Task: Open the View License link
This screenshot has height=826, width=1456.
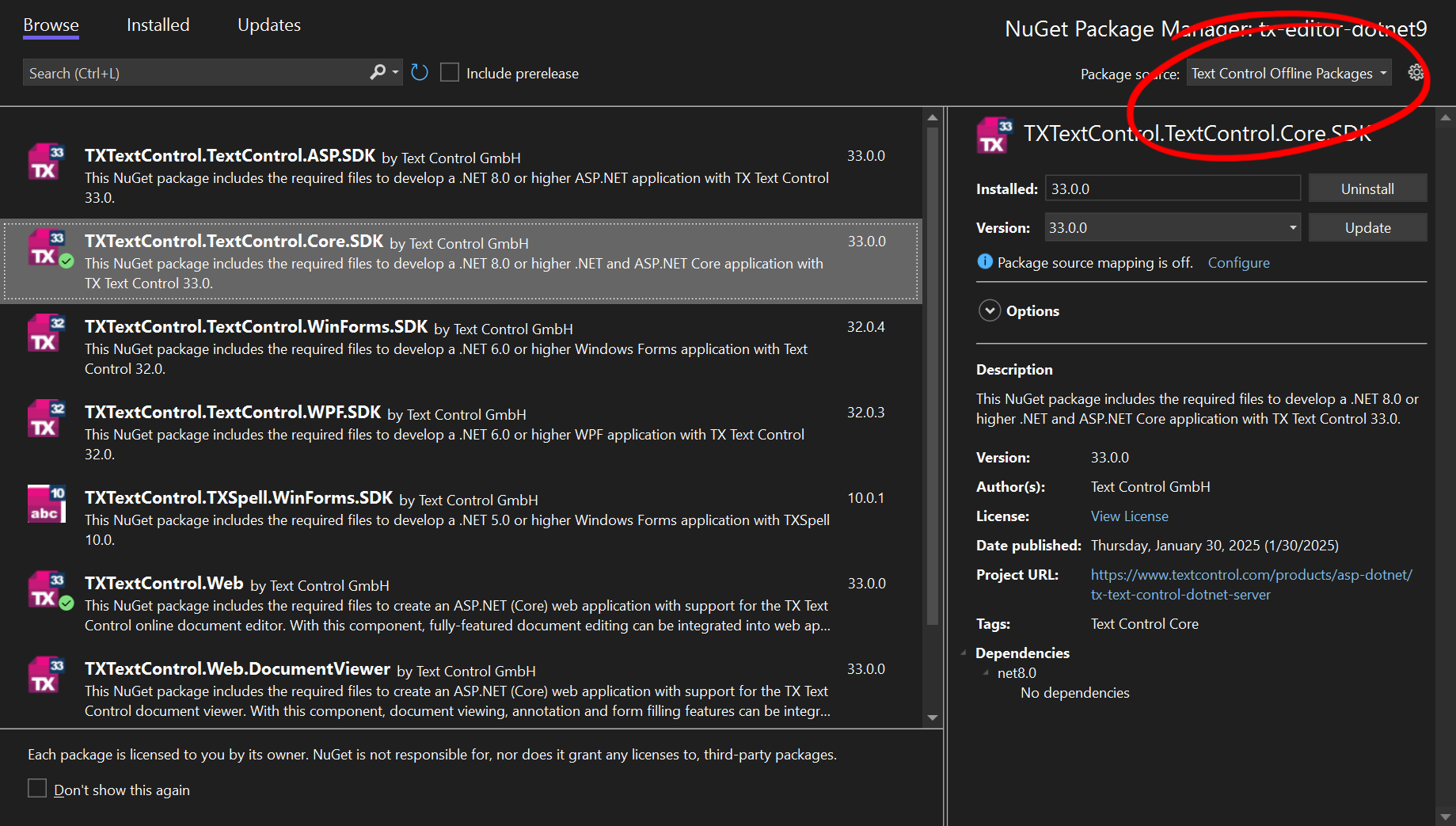Action: point(1129,516)
